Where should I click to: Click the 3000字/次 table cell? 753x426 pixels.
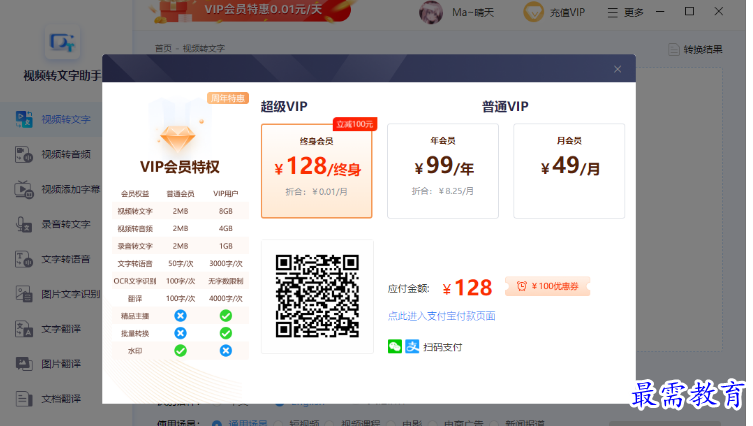click(x=226, y=264)
